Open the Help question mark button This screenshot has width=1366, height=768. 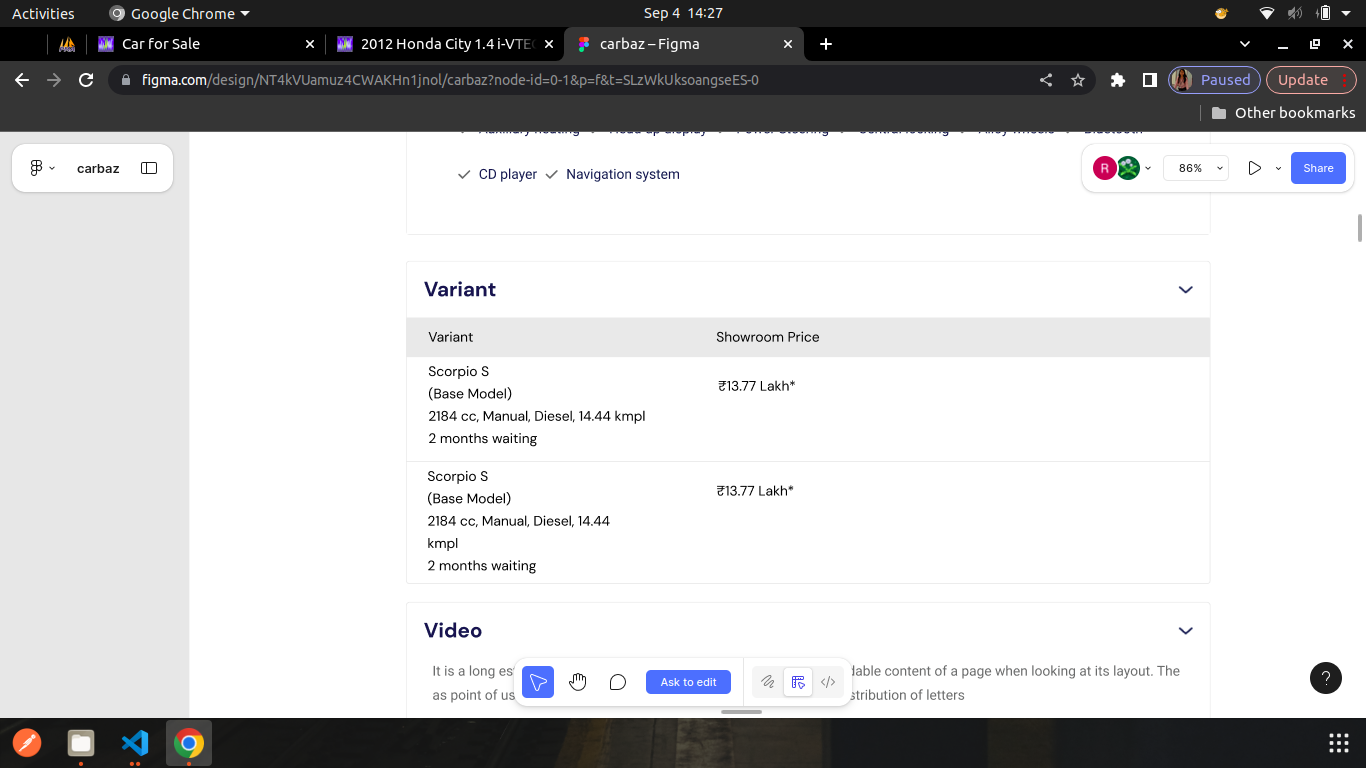point(1325,678)
